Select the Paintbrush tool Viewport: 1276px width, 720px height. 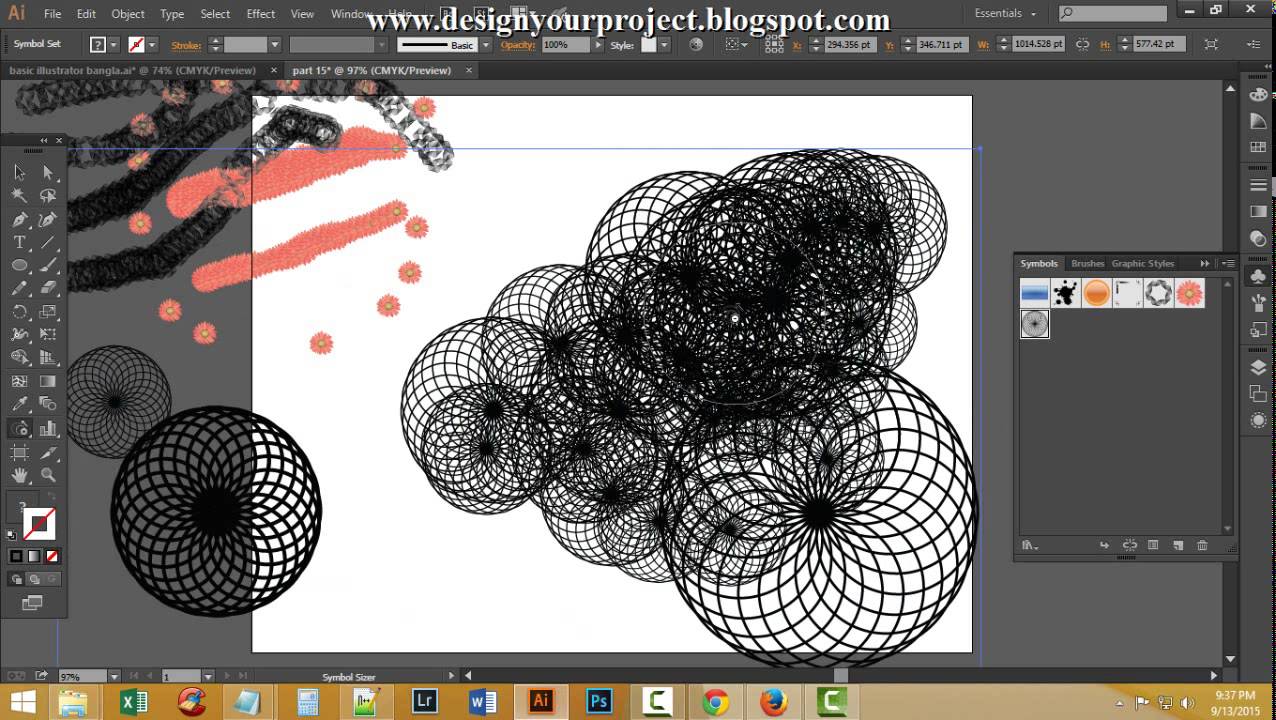47,266
